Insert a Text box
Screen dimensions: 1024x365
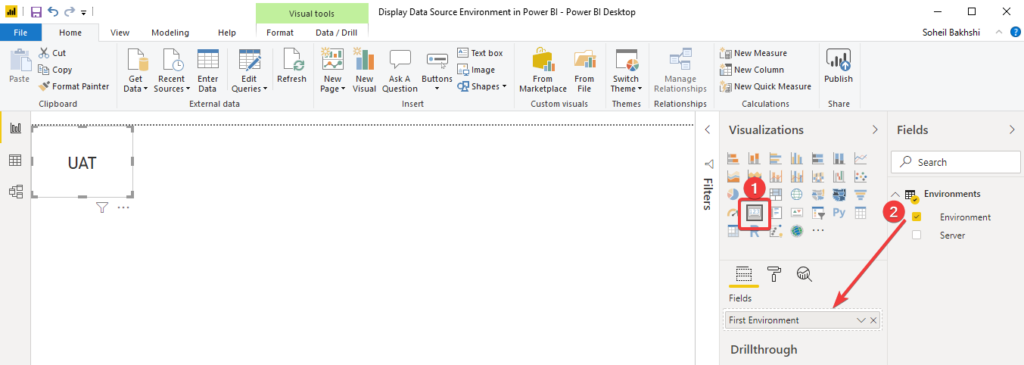[480, 53]
